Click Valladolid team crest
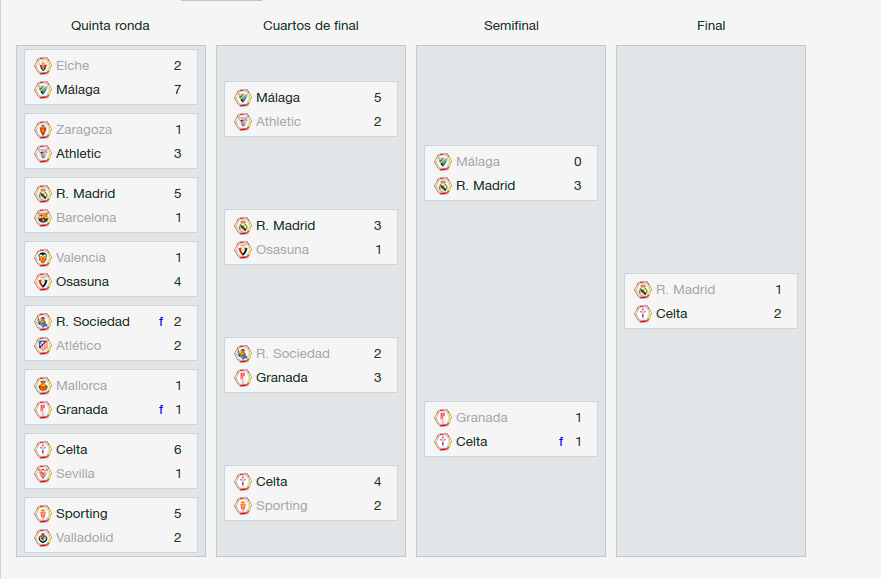The width and height of the screenshot is (881, 579). point(43,537)
